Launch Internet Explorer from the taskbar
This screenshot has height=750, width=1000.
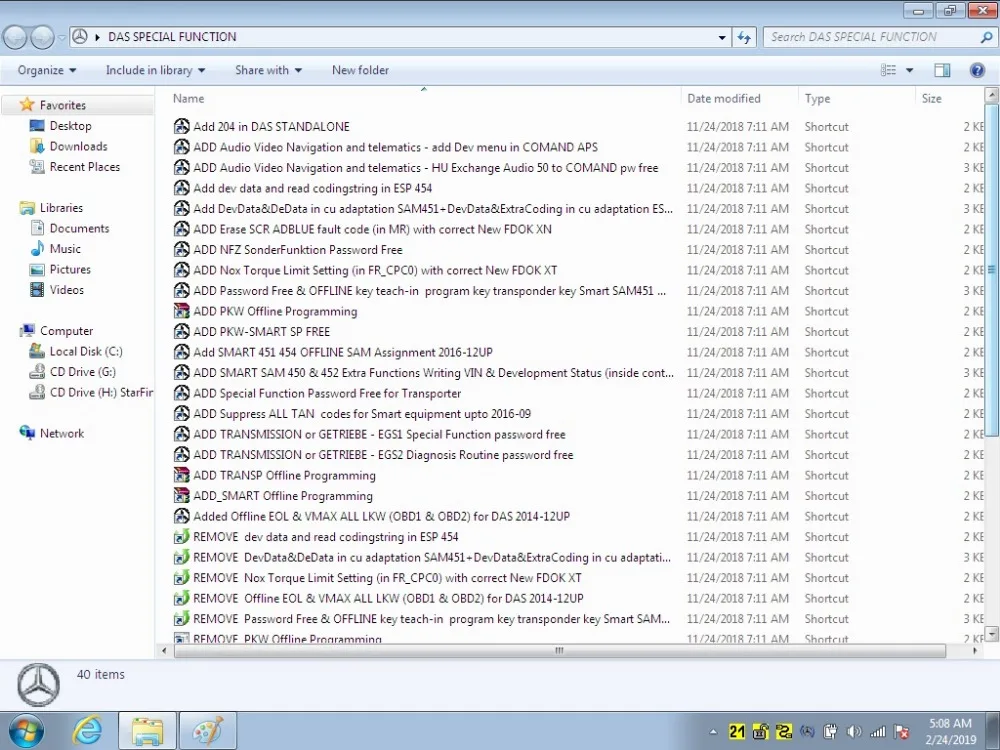(x=87, y=731)
